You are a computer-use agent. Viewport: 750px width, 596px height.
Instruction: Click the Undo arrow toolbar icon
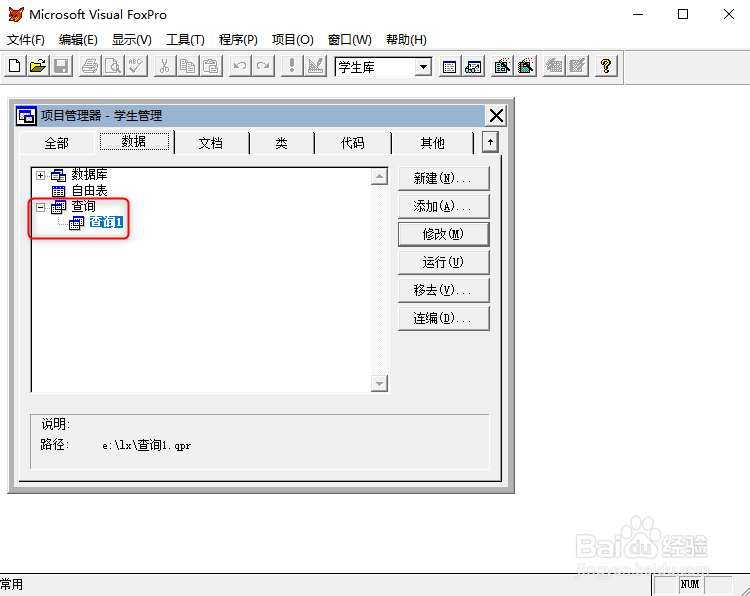click(240, 66)
